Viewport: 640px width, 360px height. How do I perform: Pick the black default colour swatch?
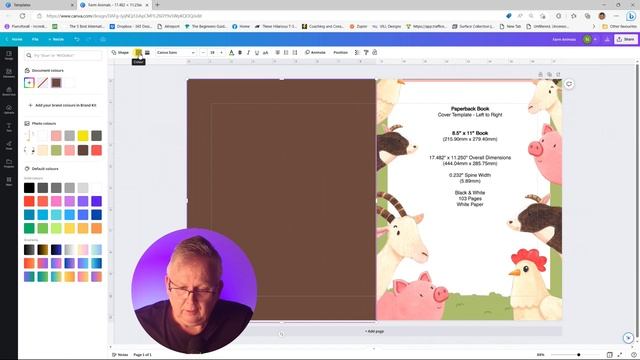click(x=29, y=188)
